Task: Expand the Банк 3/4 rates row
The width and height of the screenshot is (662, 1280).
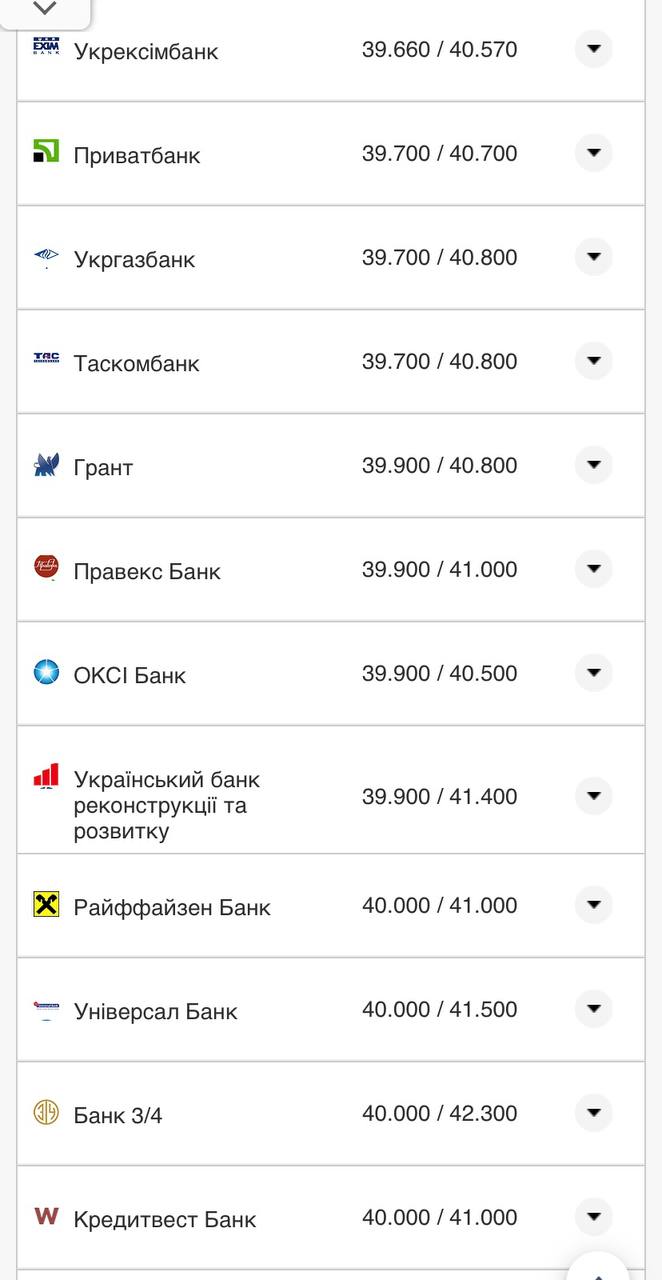Action: coord(593,1110)
